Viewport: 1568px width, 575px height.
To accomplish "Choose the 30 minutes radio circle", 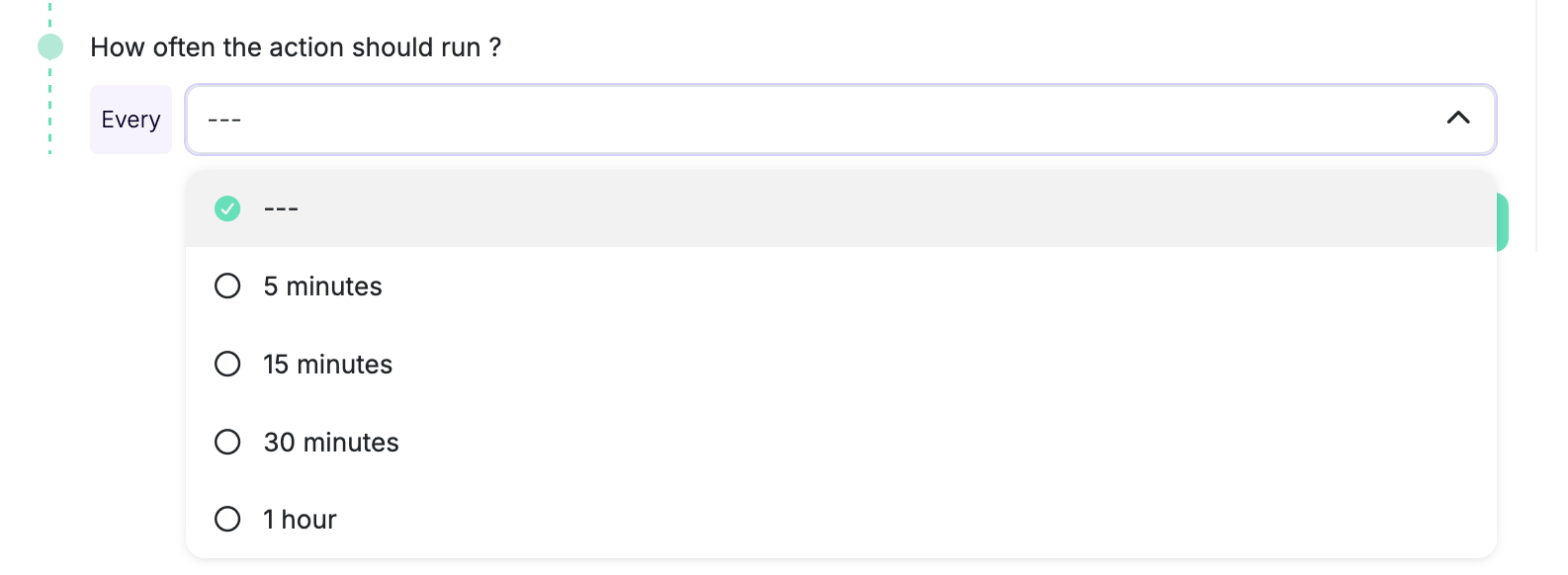I will [227, 442].
